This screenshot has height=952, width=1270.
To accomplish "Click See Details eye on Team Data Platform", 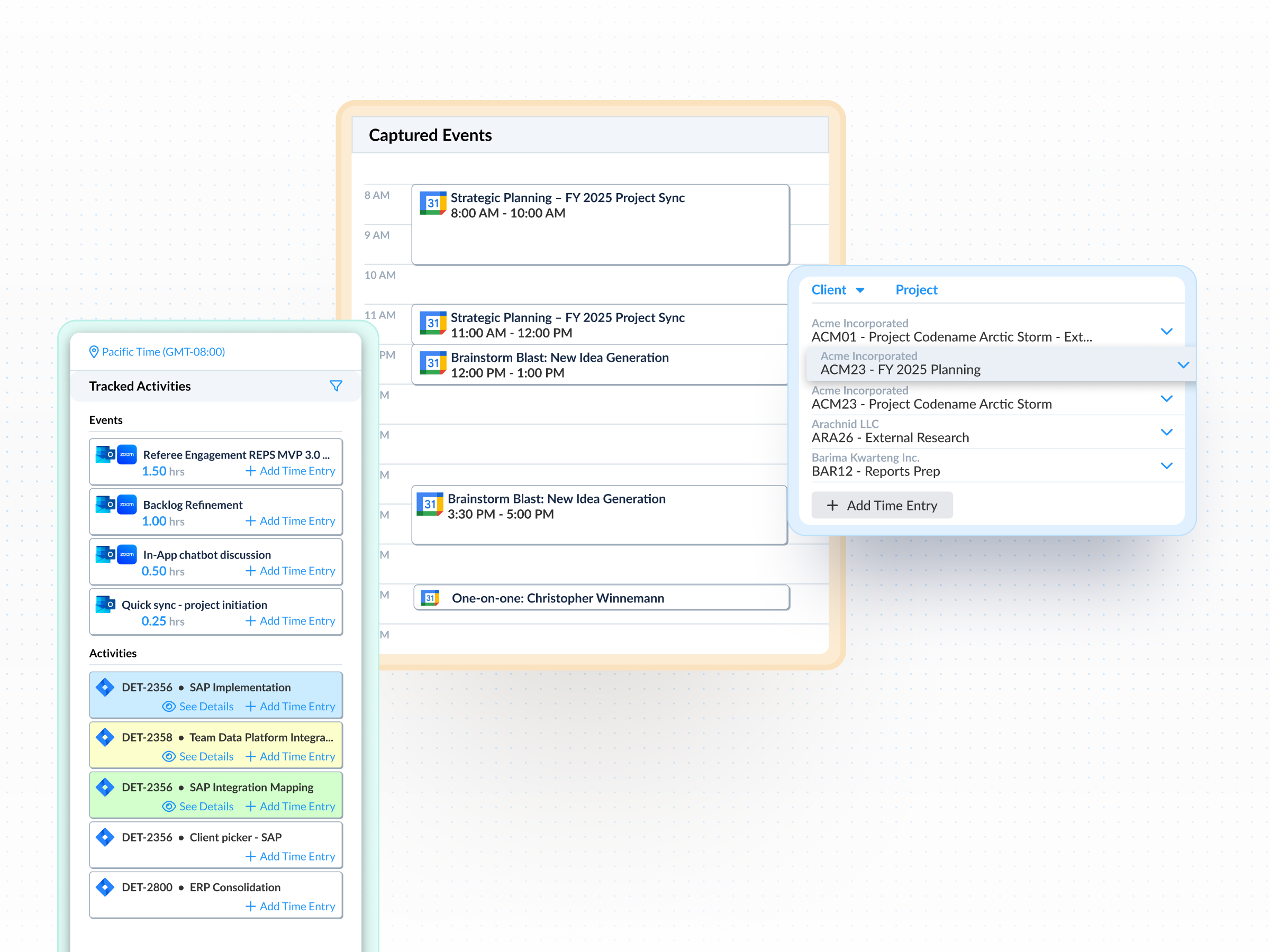I will [169, 756].
